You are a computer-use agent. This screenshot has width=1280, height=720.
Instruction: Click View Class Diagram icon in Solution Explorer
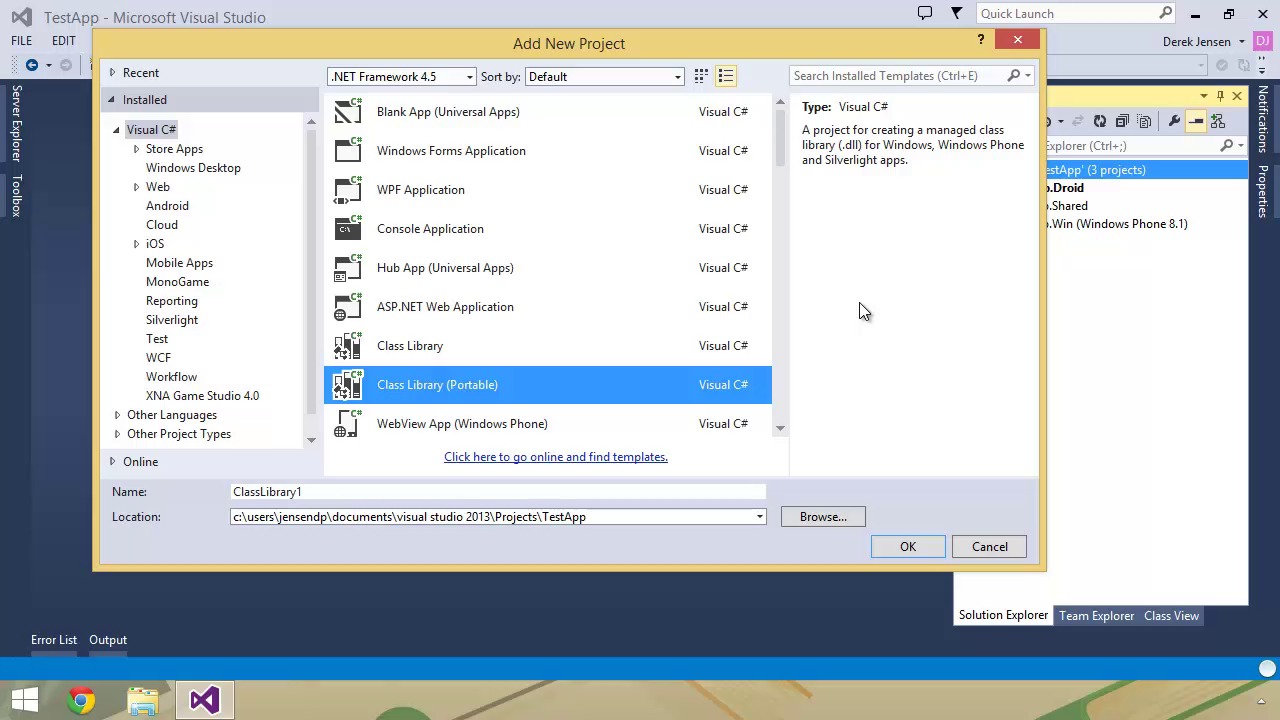click(1218, 121)
